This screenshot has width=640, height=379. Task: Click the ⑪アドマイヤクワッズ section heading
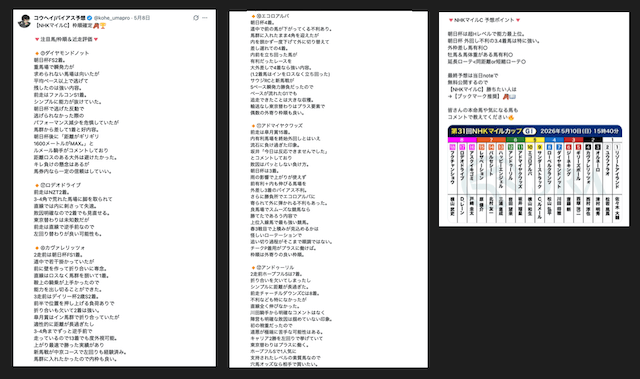coord(277,126)
